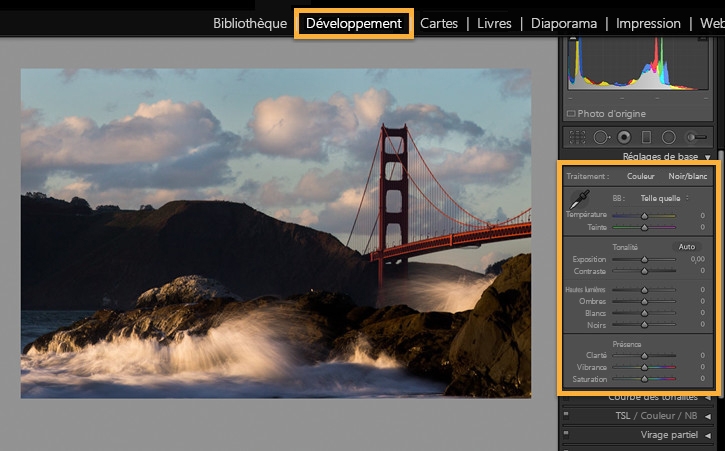
Task: Expand the TSL / Couleur / NB panel arrow
Action: point(707,416)
